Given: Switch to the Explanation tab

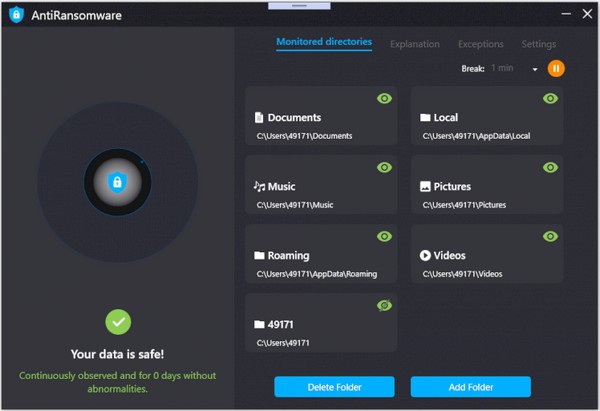Looking at the screenshot, I should coord(414,44).
